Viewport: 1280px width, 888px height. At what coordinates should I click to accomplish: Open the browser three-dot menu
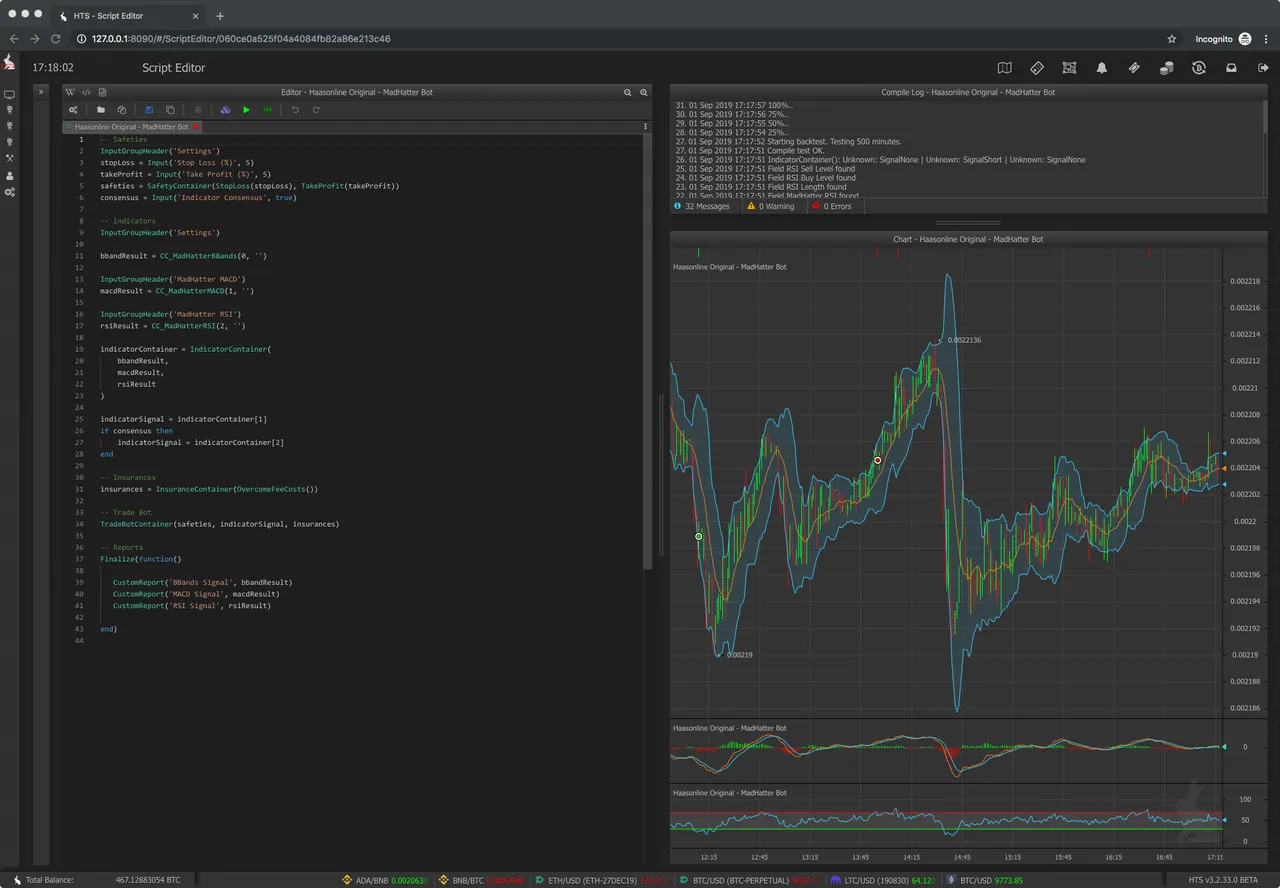(x=1265, y=39)
